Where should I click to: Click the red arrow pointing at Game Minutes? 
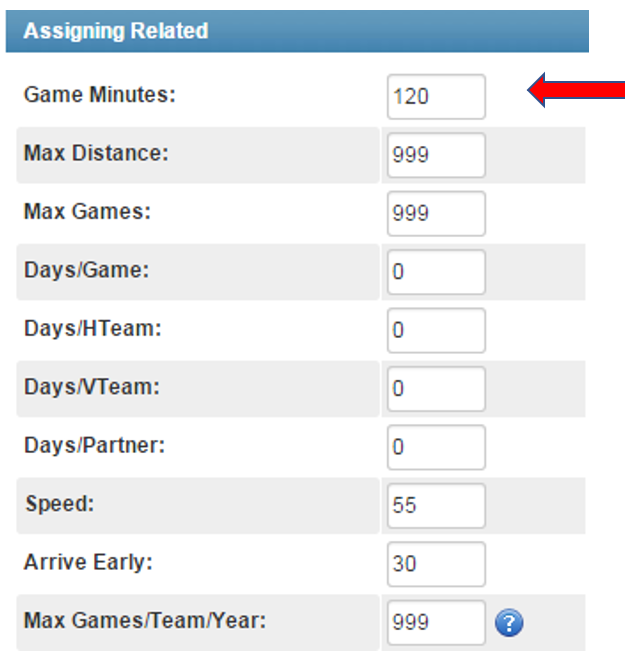coord(576,90)
